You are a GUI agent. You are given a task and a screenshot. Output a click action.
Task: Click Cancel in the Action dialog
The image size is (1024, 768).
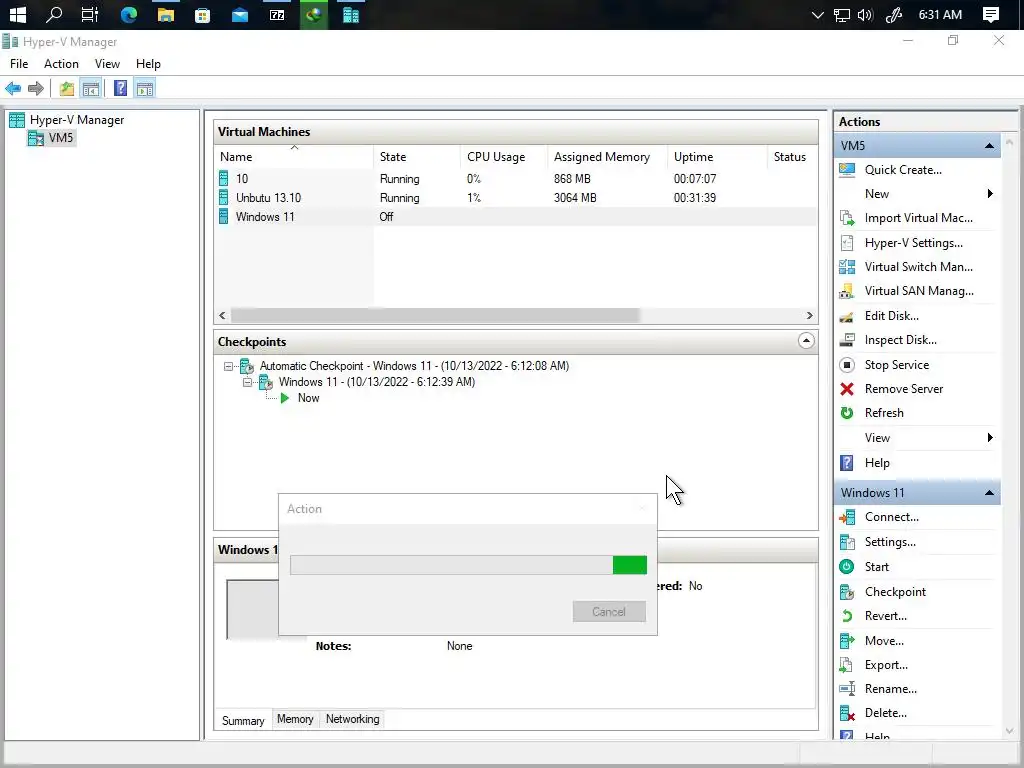click(609, 611)
